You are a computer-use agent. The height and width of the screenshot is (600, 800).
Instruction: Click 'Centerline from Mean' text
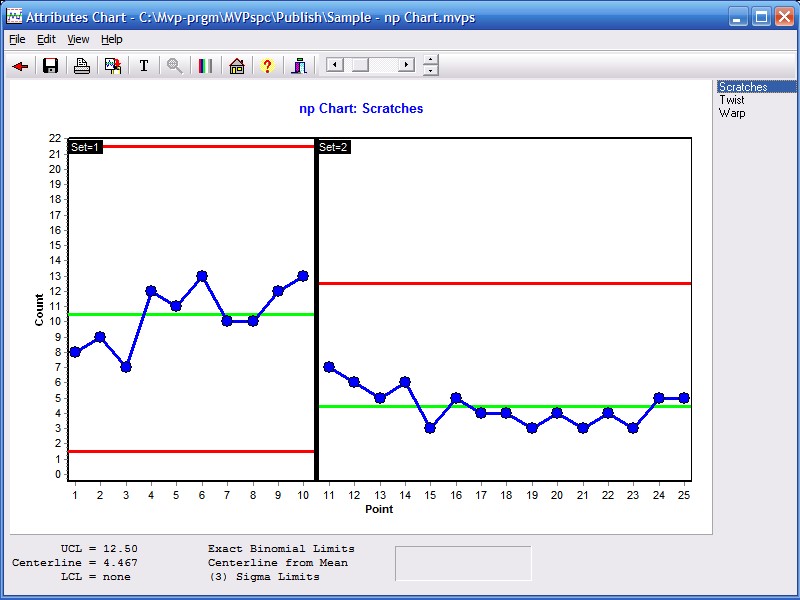pyautogui.click(x=278, y=562)
